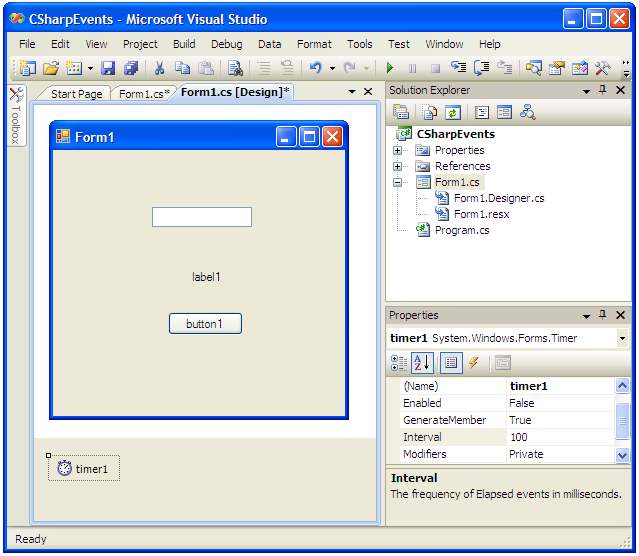Toggle Alphabetical sort in Properties
The image size is (639, 556).
(422, 363)
